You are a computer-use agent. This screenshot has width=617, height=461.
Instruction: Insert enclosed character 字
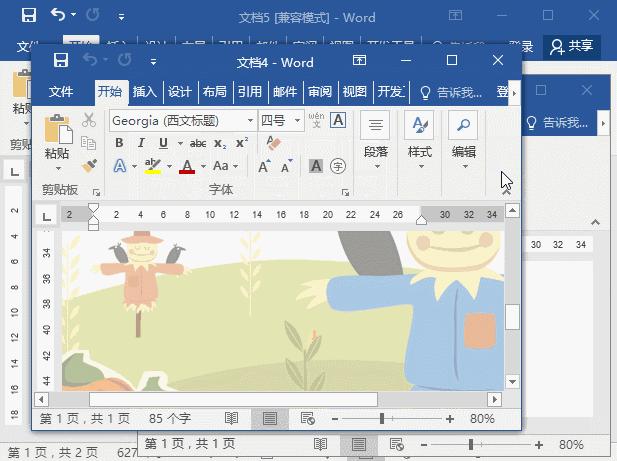coord(338,166)
